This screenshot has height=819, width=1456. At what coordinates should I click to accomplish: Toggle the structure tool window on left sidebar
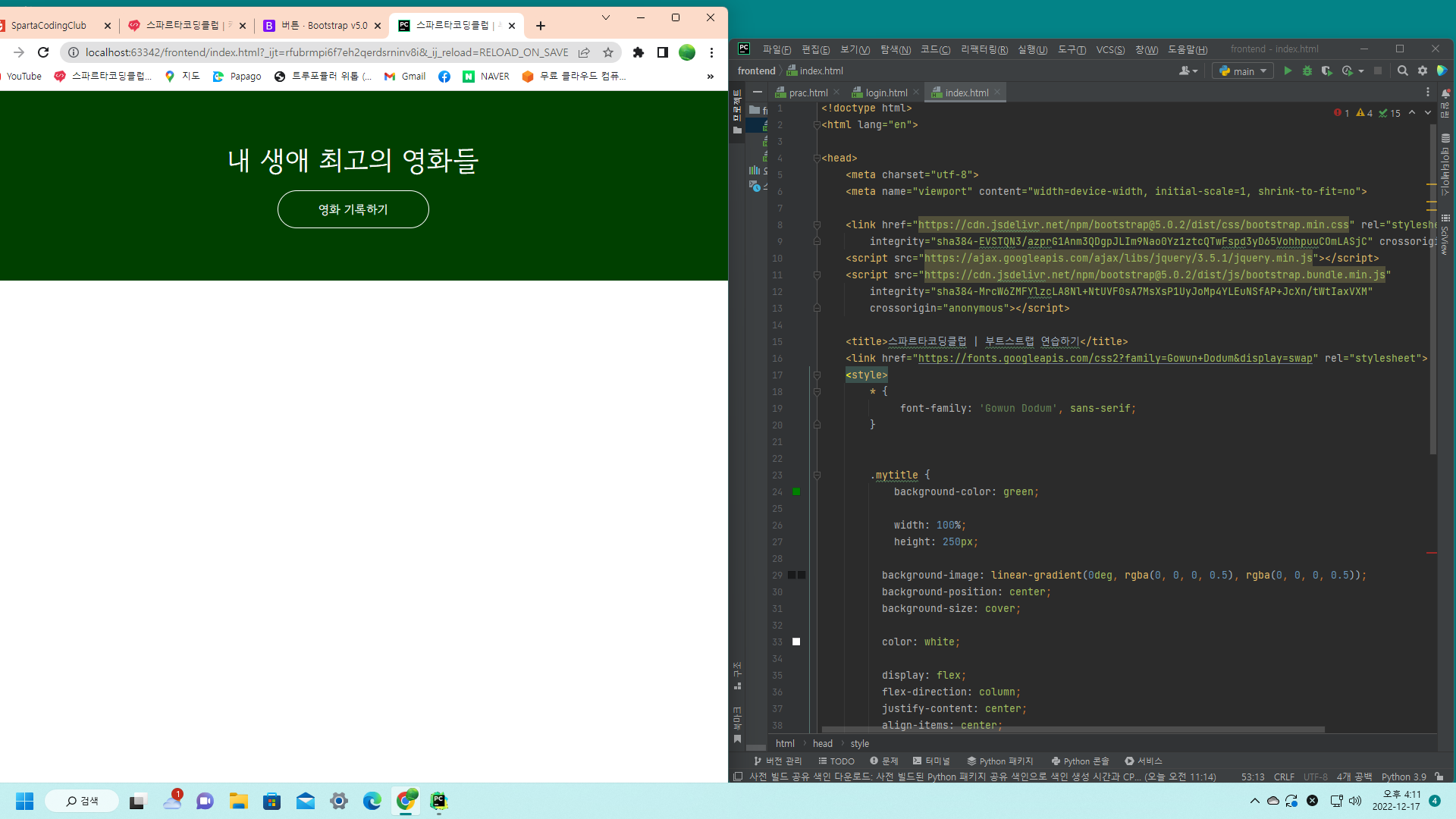click(737, 676)
